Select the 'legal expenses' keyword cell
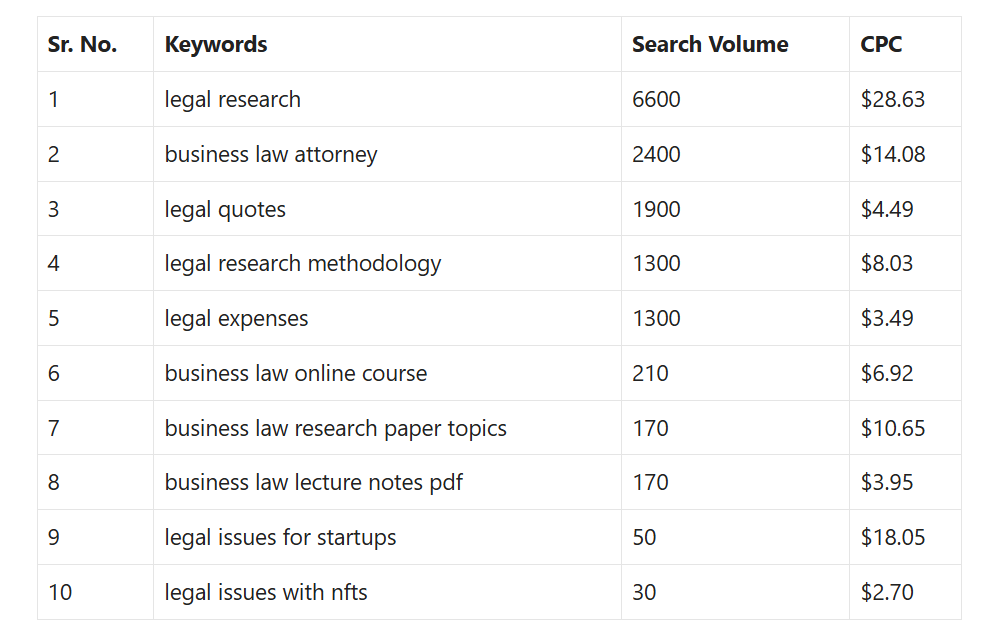This screenshot has height=637, width=986. tap(387, 318)
